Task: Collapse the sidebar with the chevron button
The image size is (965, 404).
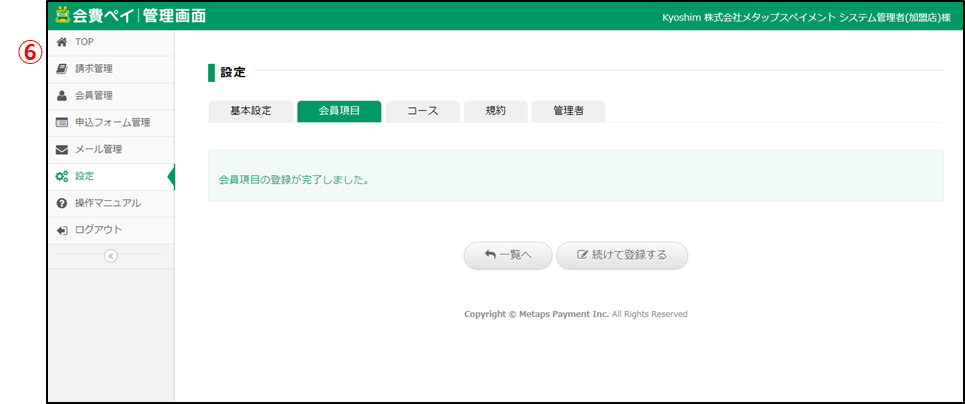Action: [110, 256]
